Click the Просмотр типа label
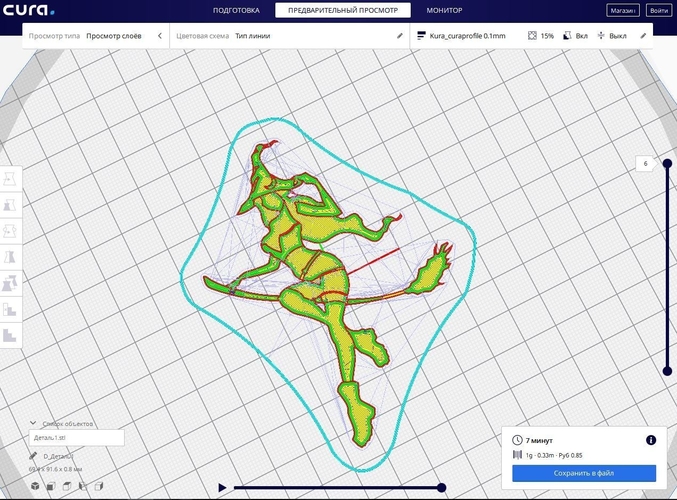 click(x=54, y=36)
